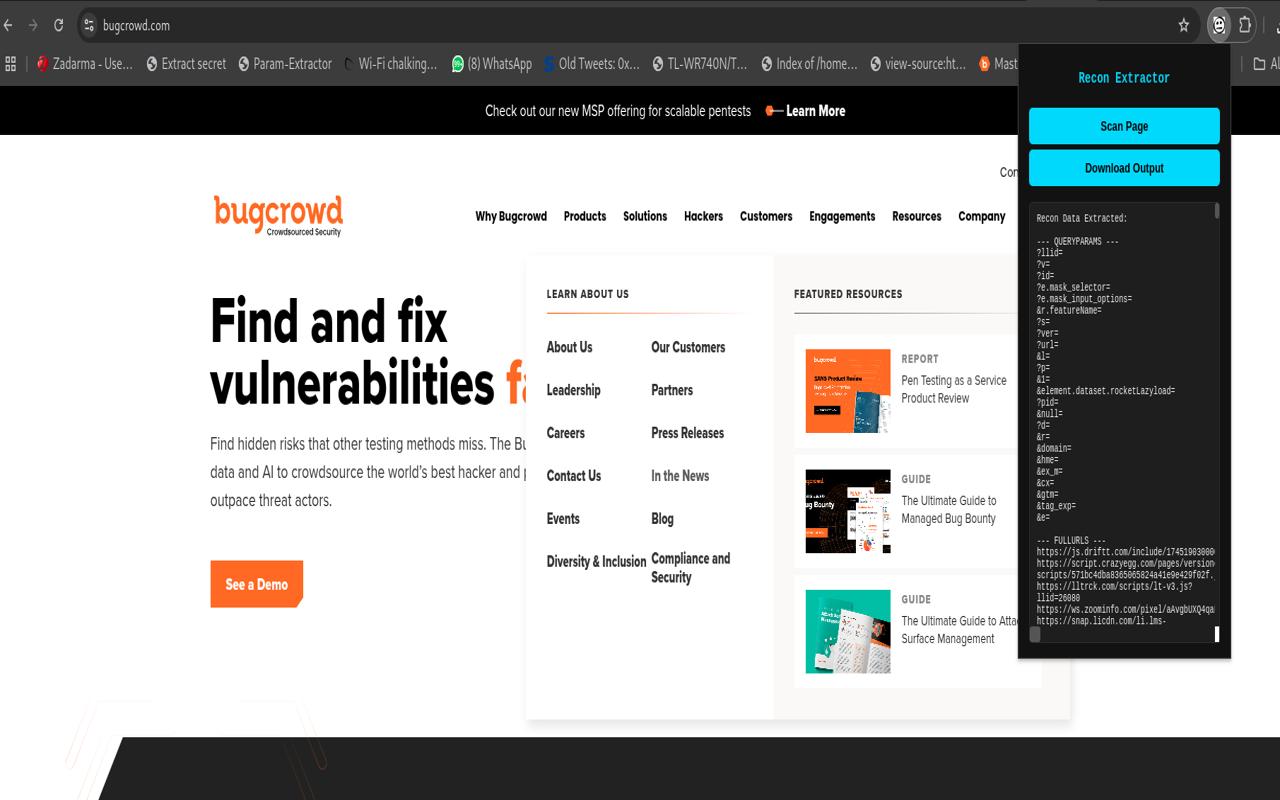Follow the Learn More banner link
The image size is (1280, 800).
point(815,111)
